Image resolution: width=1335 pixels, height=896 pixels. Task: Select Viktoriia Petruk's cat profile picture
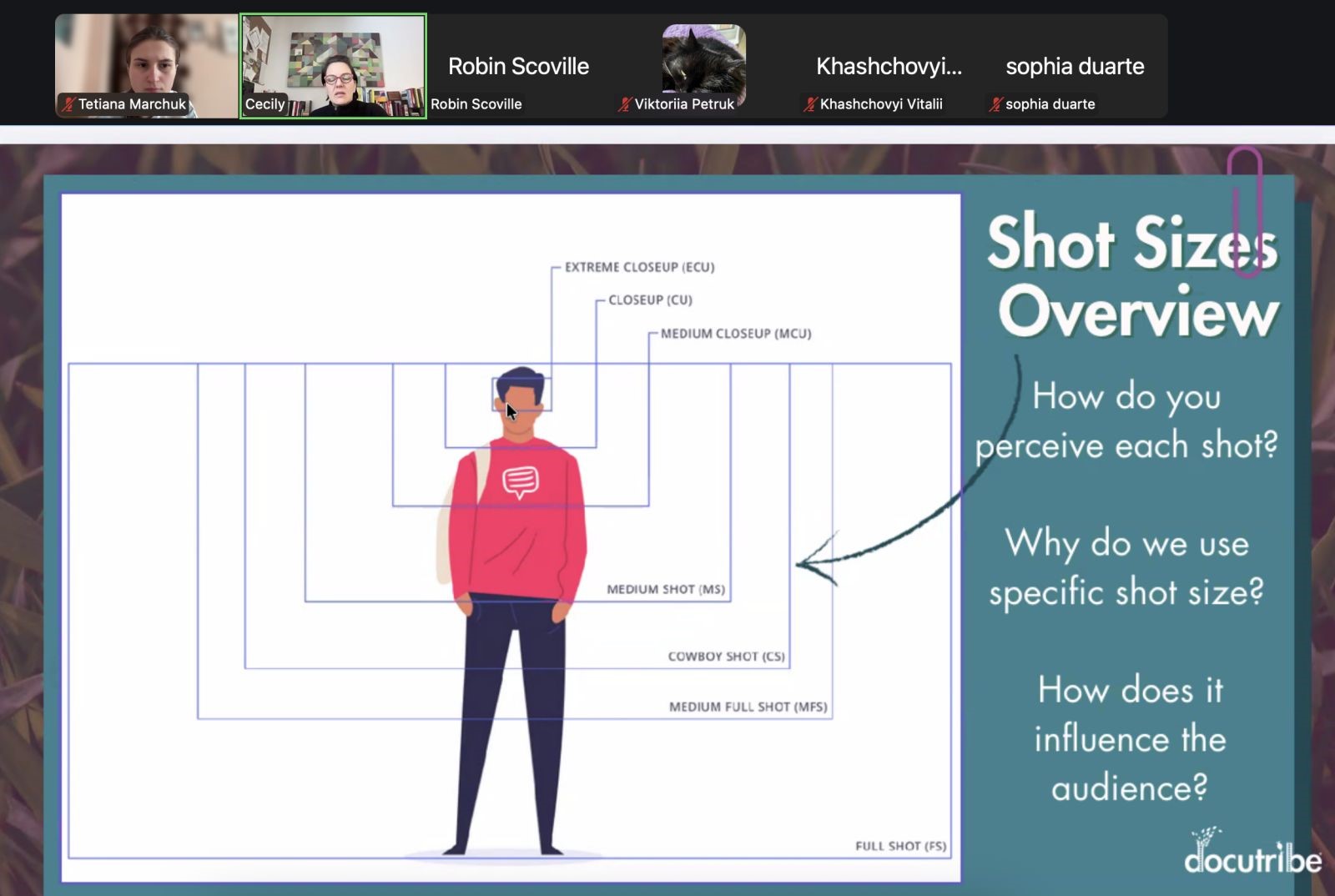[x=703, y=58]
